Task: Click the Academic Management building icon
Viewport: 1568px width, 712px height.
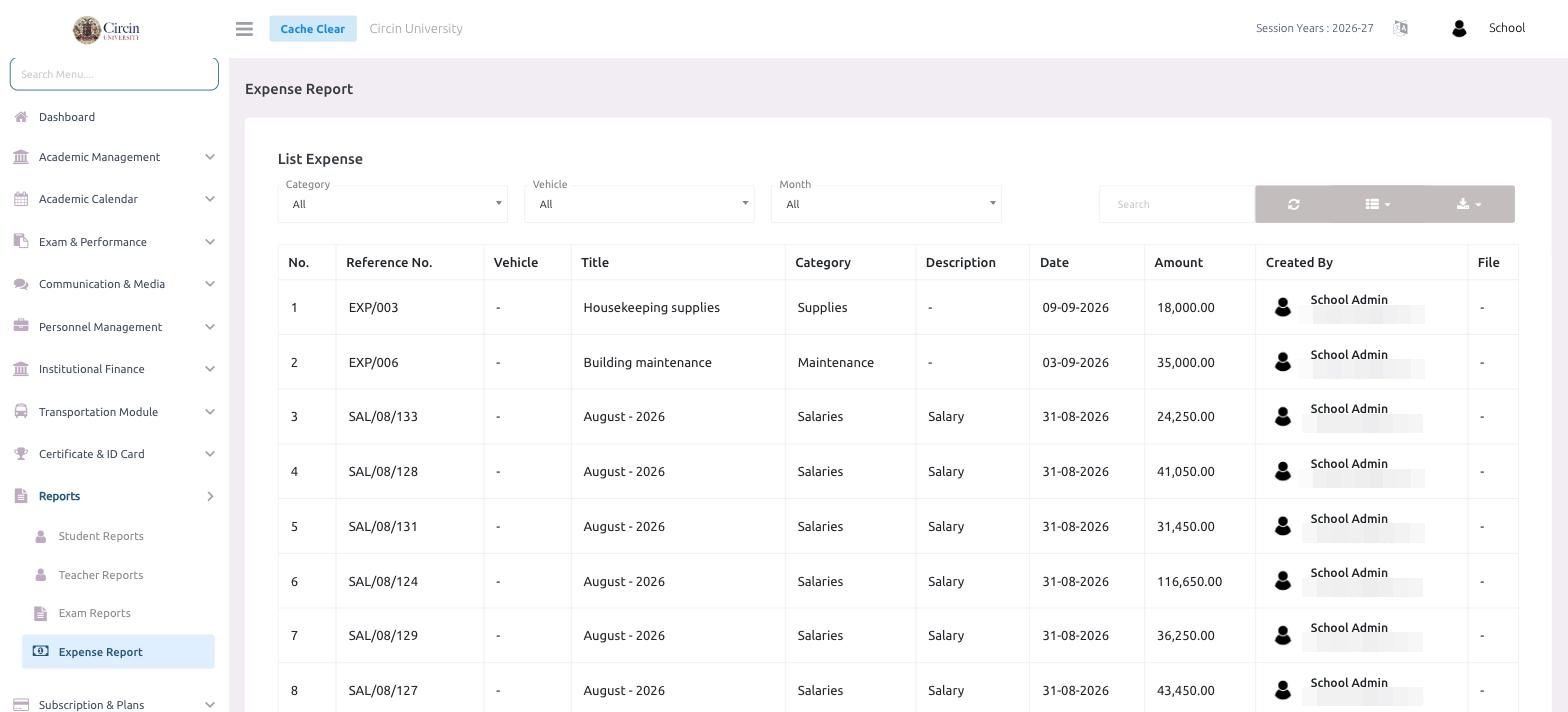Action: tap(21, 157)
